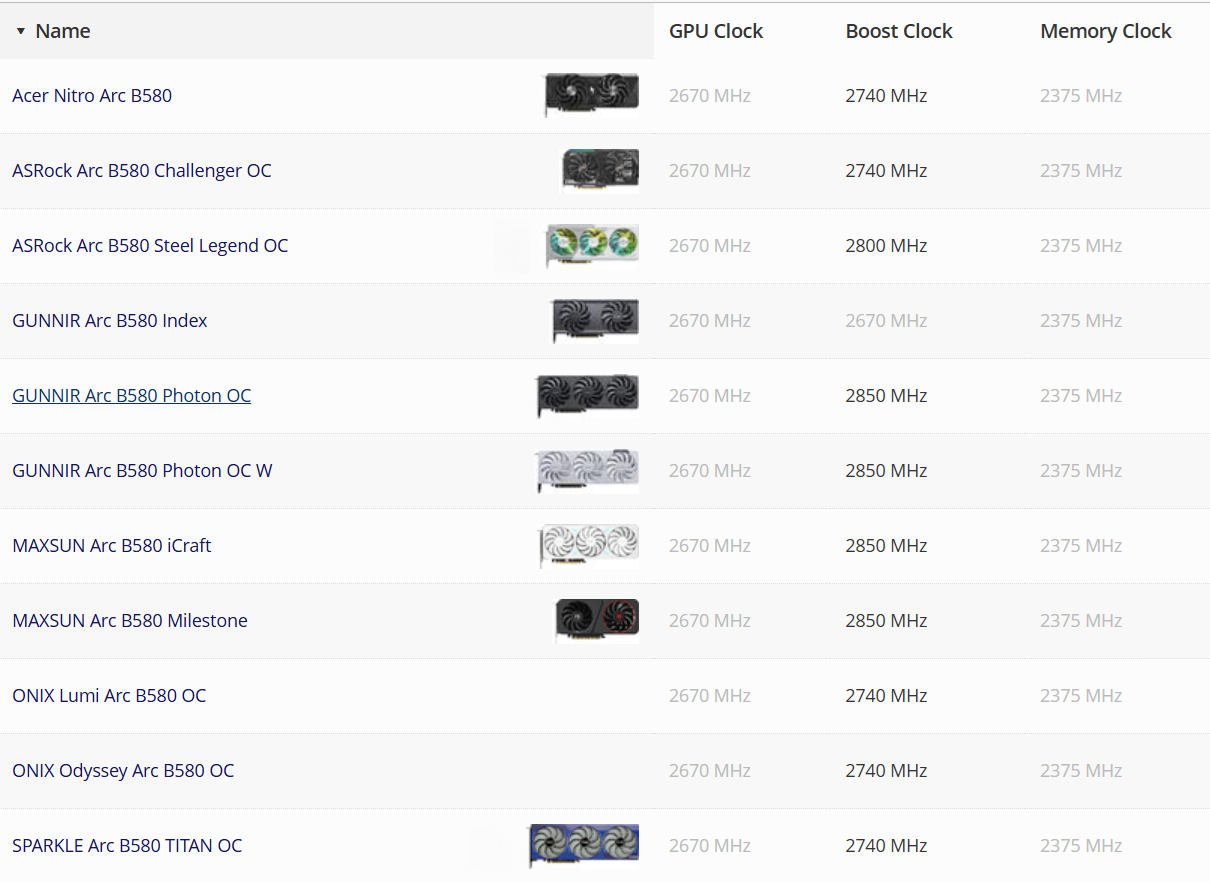Screen dimensions: 1210x882
Task: Open the GUNNIR Arc B580 Index link
Action: coord(110,321)
